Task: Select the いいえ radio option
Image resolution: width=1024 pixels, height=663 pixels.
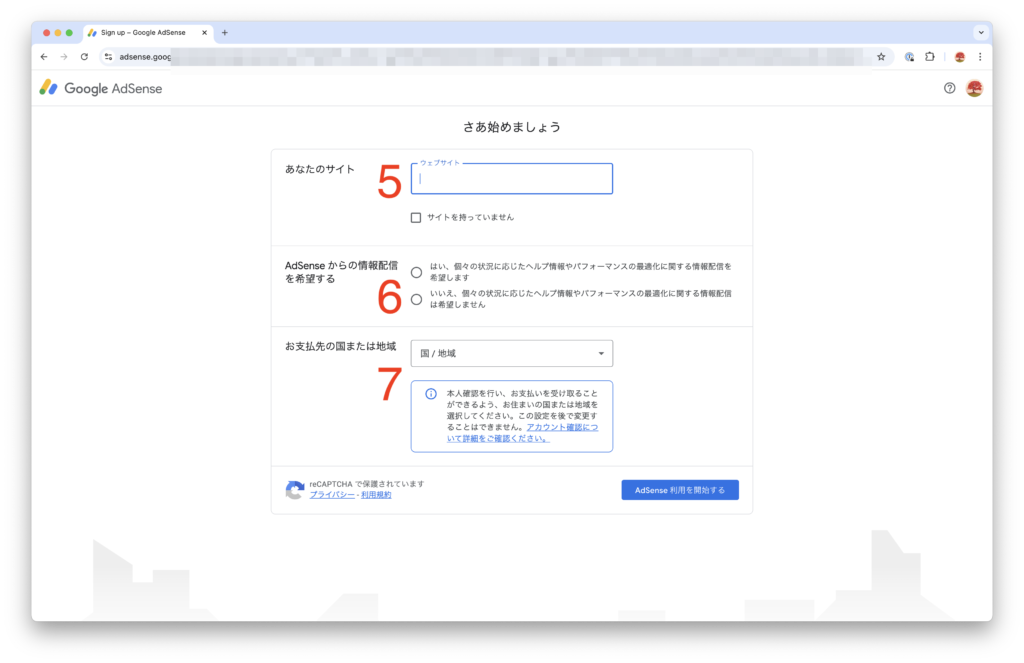Action: point(417,300)
